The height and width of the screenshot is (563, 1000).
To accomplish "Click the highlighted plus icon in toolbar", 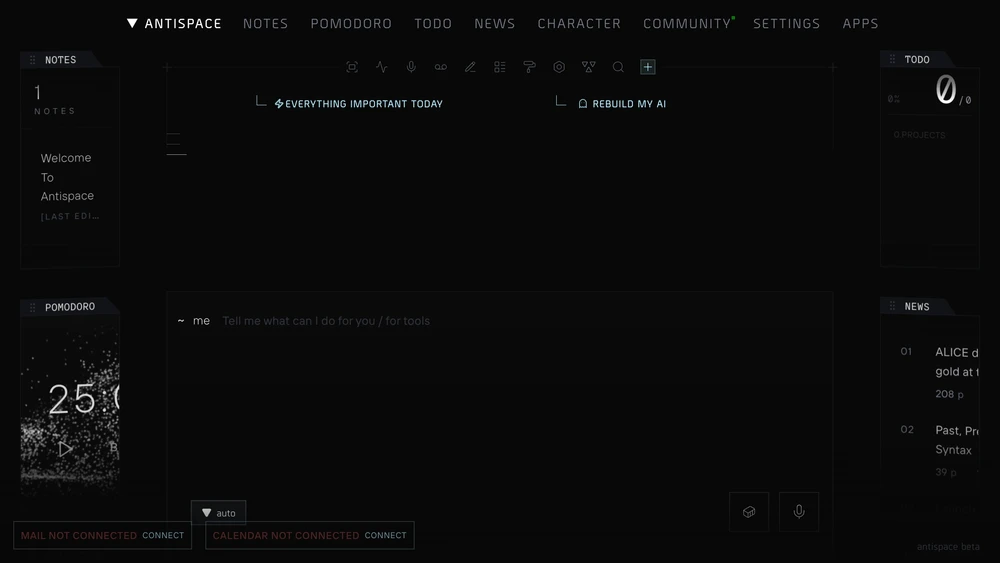I will 648,67.
